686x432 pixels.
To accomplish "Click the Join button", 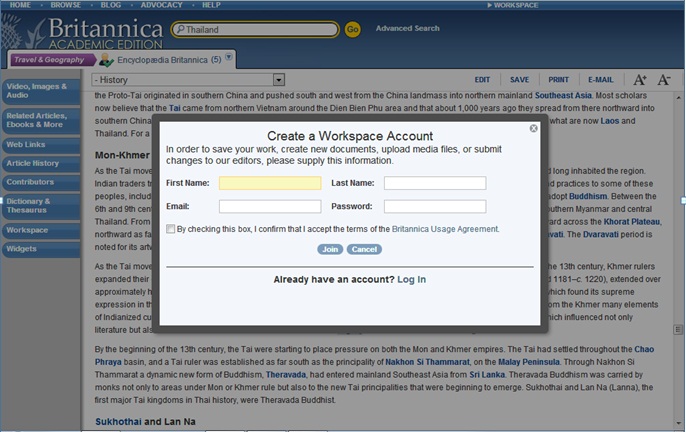I will pos(330,249).
